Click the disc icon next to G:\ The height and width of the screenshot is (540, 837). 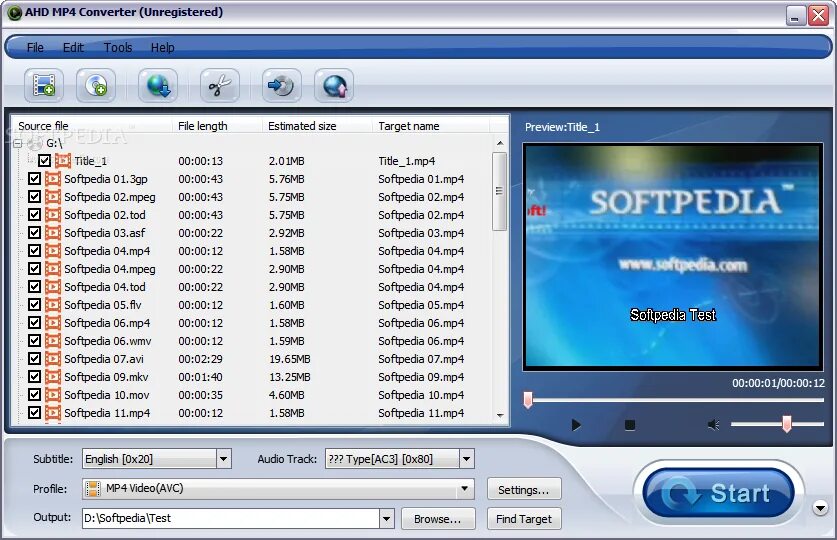tap(35, 143)
